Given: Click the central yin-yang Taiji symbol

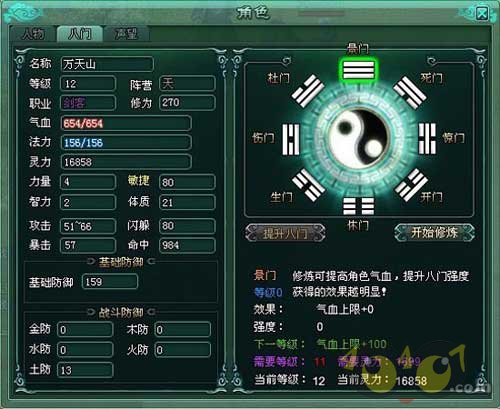Looking at the screenshot, I should (359, 138).
